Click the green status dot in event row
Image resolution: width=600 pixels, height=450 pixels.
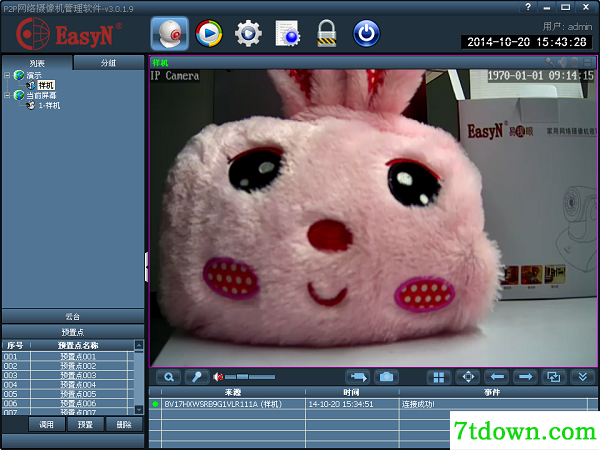[155, 404]
